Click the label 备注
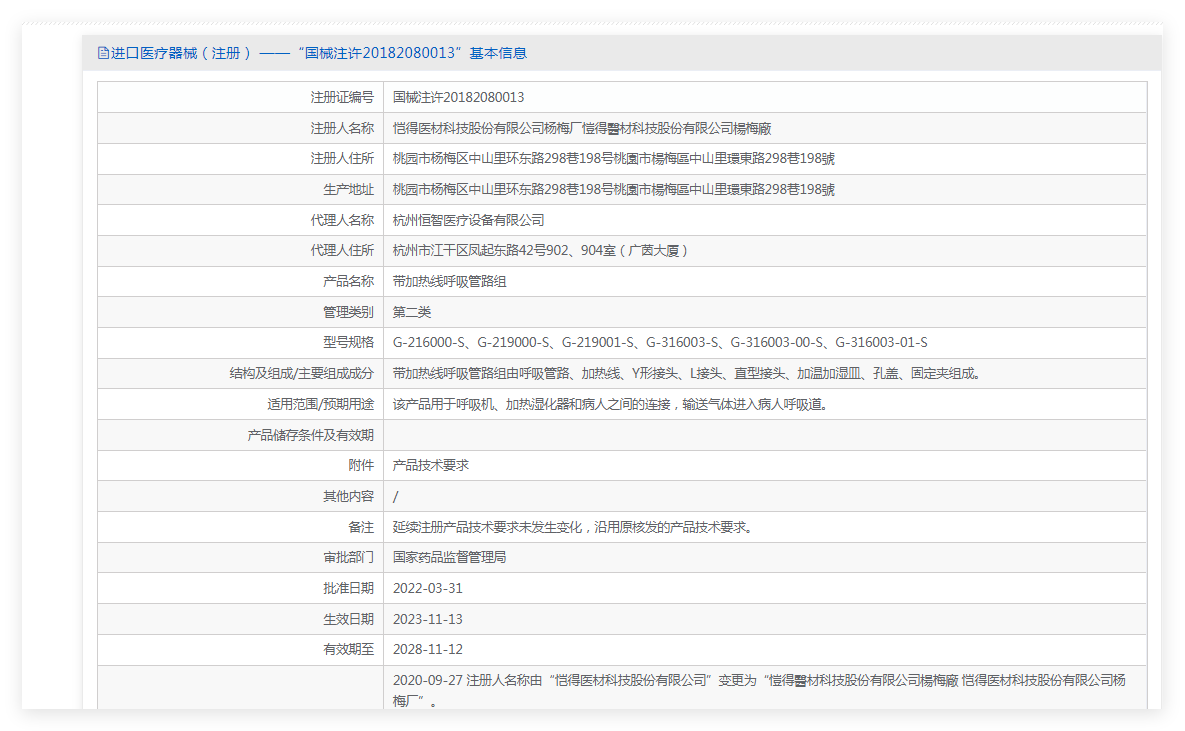 click(x=361, y=528)
